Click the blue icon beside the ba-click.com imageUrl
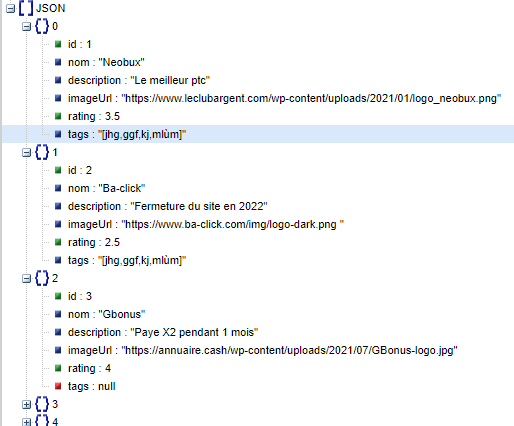Screen dimensions: 514x426 pos(58,224)
